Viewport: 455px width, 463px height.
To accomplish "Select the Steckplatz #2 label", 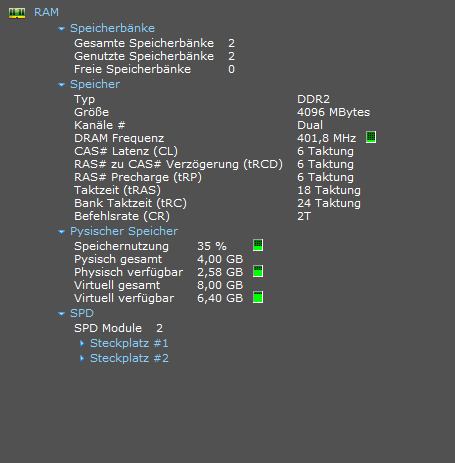I will pos(129,359).
